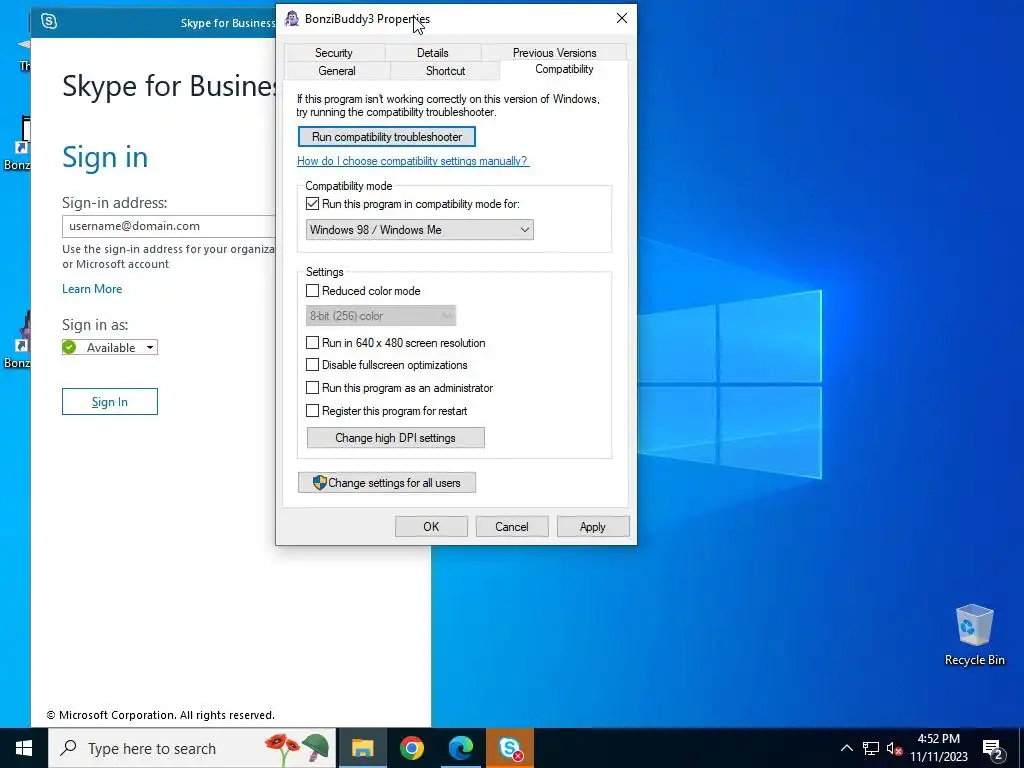The height and width of the screenshot is (768, 1024).
Task: Open Microsoft Edge from the taskbar
Action: pyautogui.click(x=460, y=748)
